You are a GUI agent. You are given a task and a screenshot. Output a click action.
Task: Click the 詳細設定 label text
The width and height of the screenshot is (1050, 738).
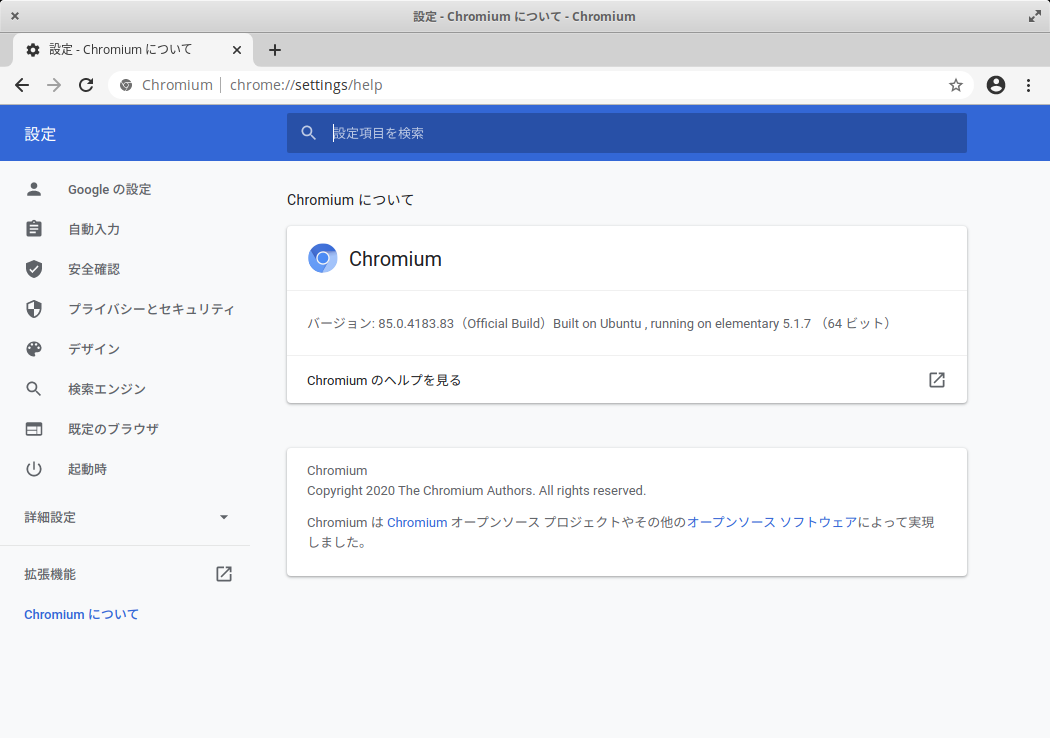tap(50, 517)
